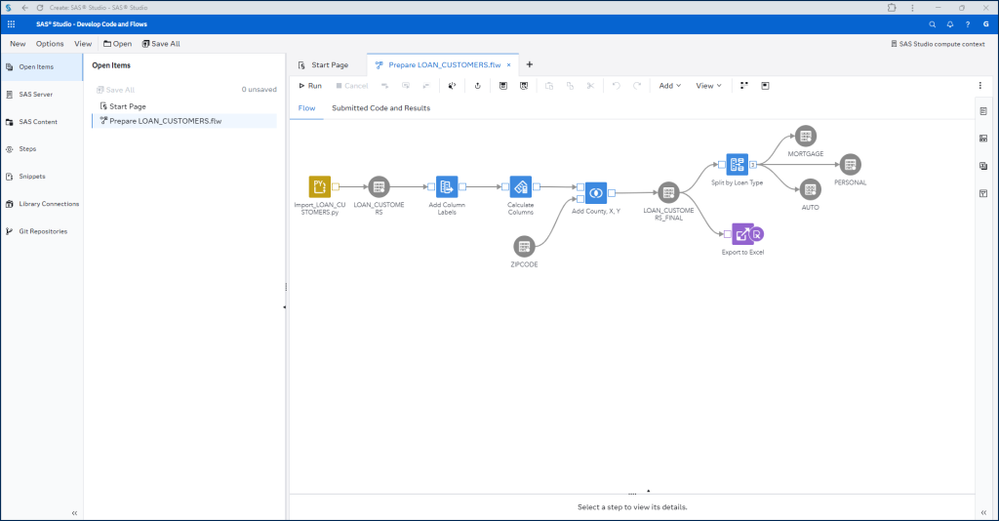Switch to Submitted Code and Results tab

(381, 108)
